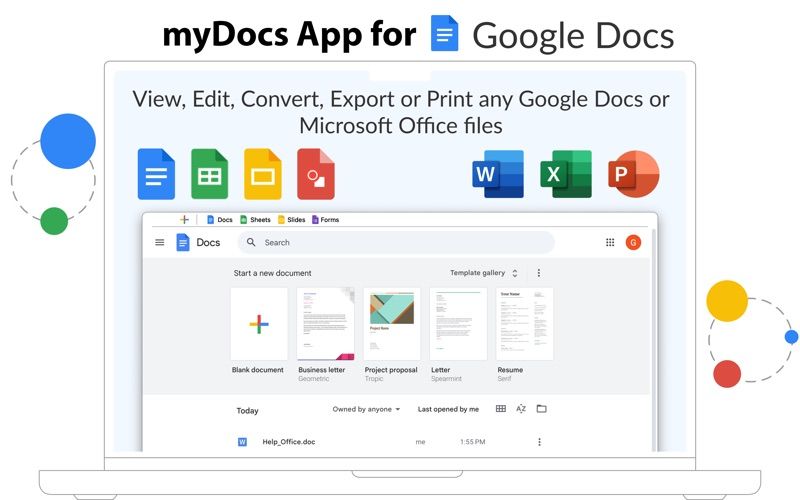
Task: Click the large yellow Google Slides icon
Action: (x=263, y=174)
